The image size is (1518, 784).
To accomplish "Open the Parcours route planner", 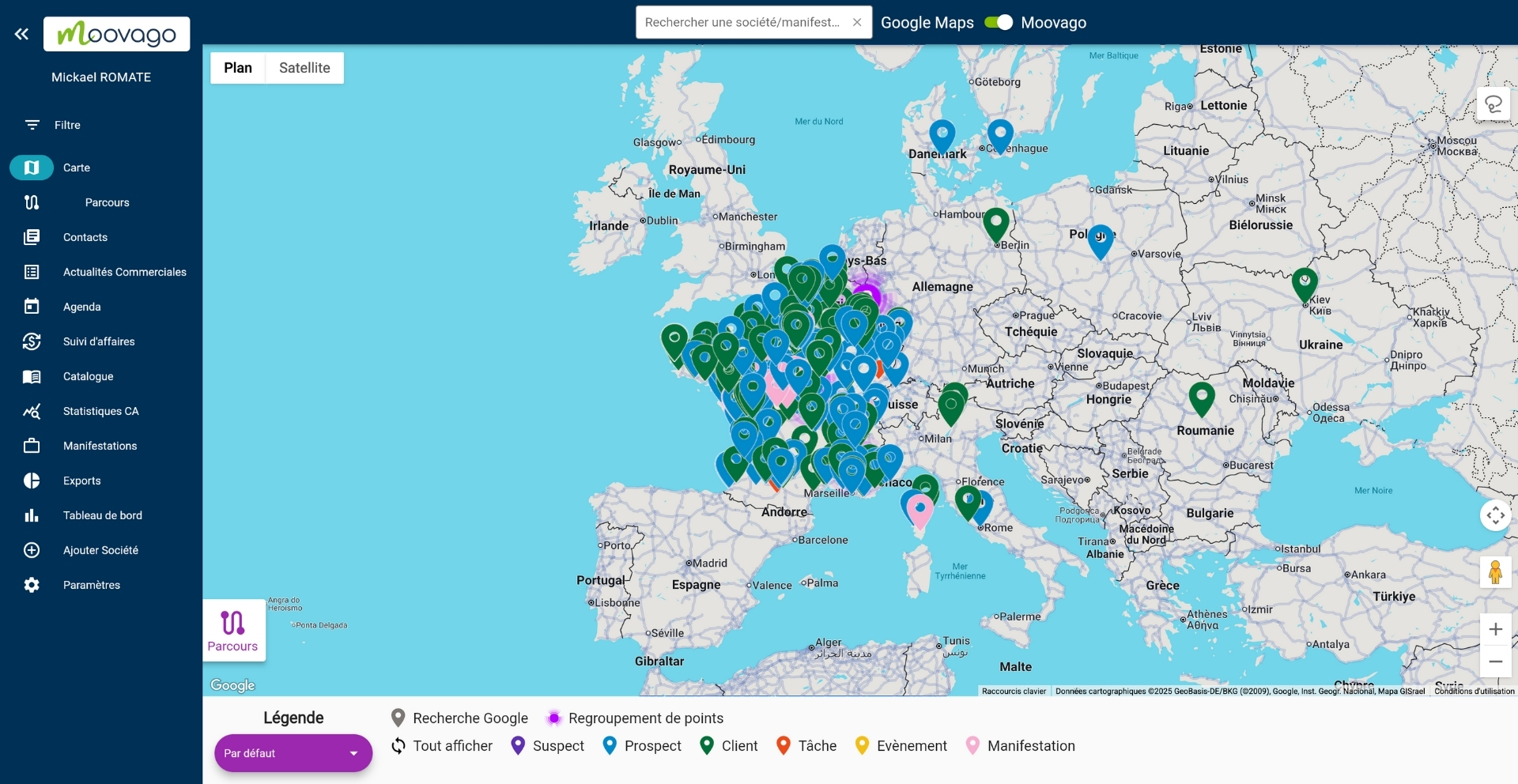I will click(x=107, y=202).
